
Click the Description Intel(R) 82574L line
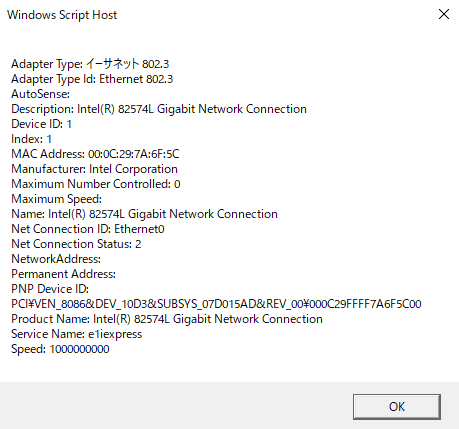(x=159, y=109)
